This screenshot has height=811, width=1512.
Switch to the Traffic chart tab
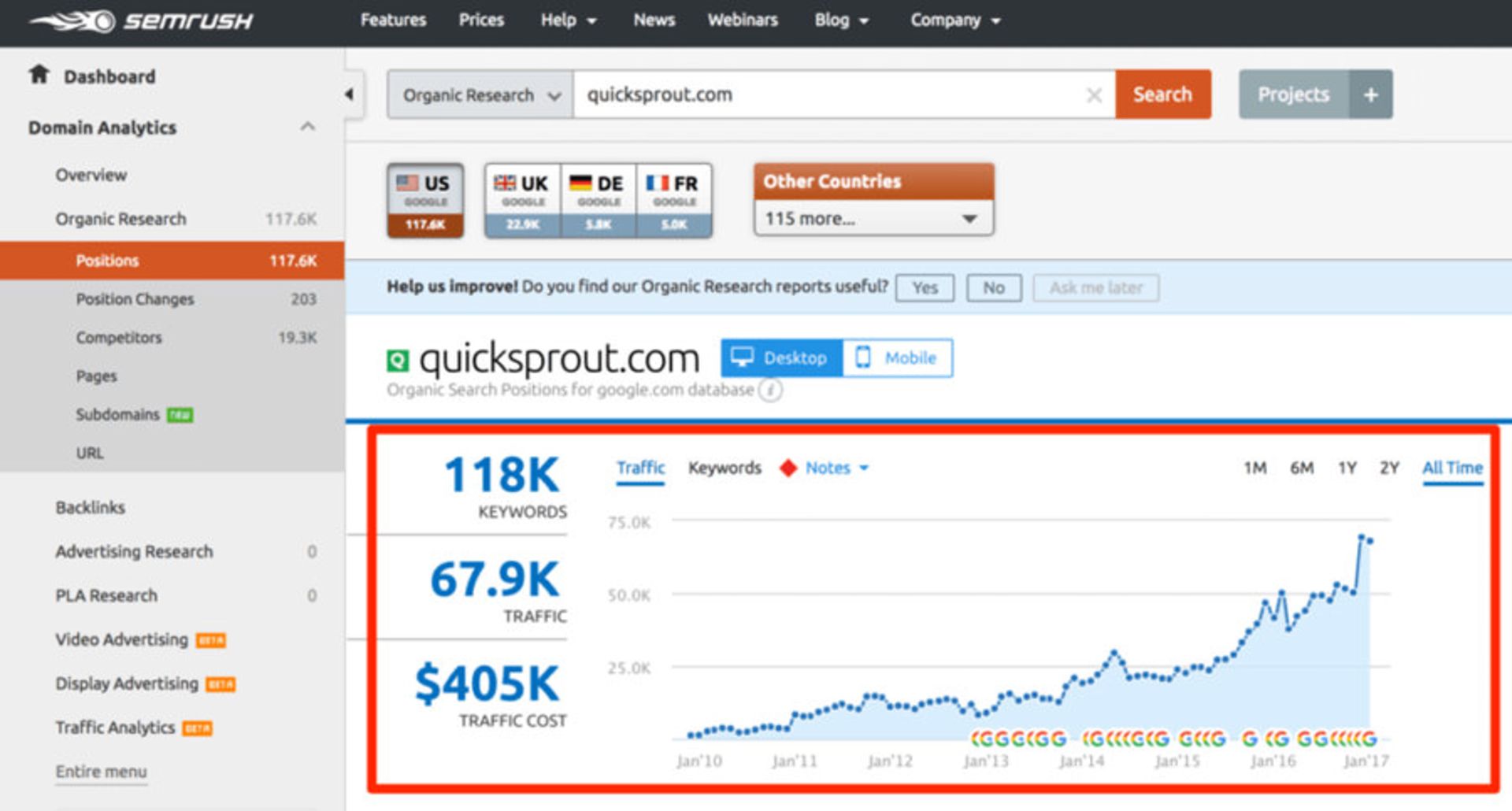coord(640,468)
